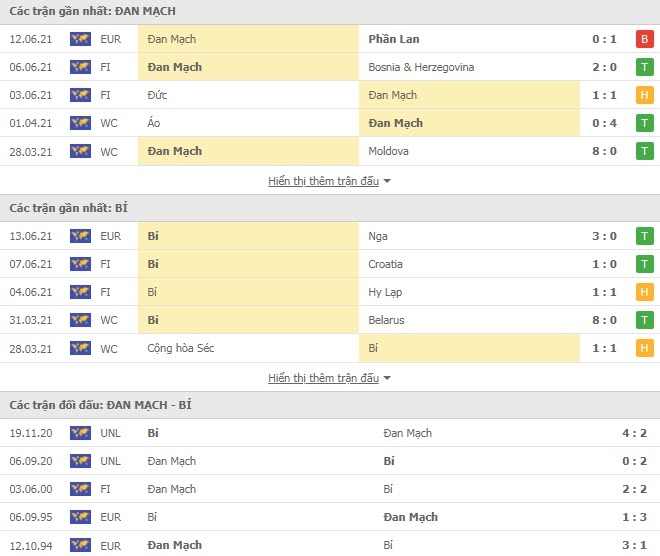Click the red B result badge for Phần Lan match
The width and height of the screenshot is (660, 556).
tap(644, 39)
